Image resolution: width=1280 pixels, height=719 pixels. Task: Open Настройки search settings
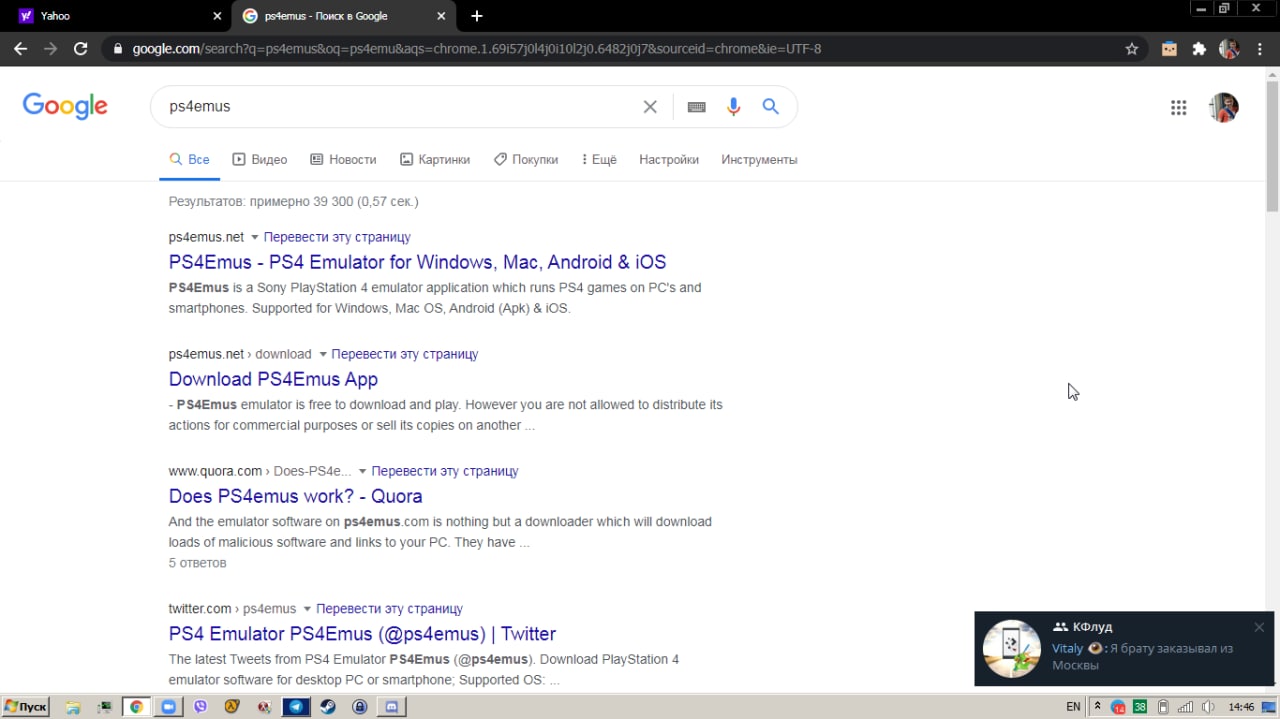pyautogui.click(x=669, y=160)
